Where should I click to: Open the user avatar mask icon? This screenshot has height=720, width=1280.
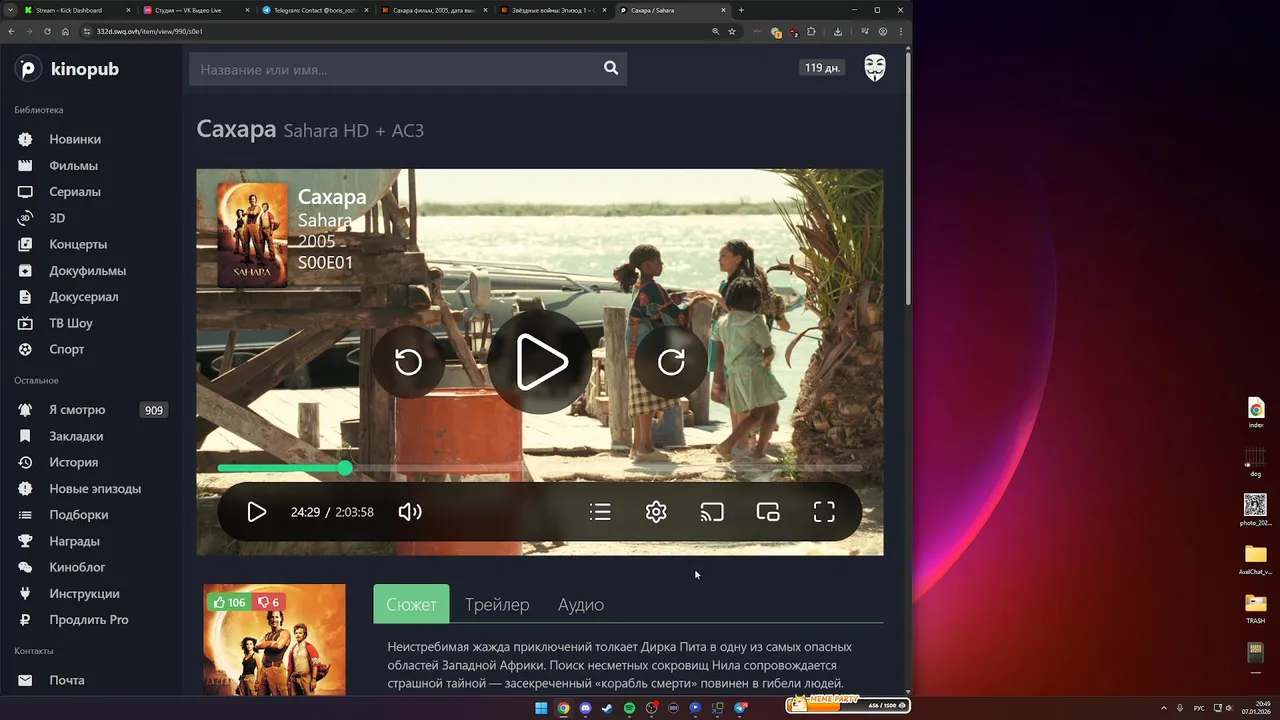tap(875, 68)
